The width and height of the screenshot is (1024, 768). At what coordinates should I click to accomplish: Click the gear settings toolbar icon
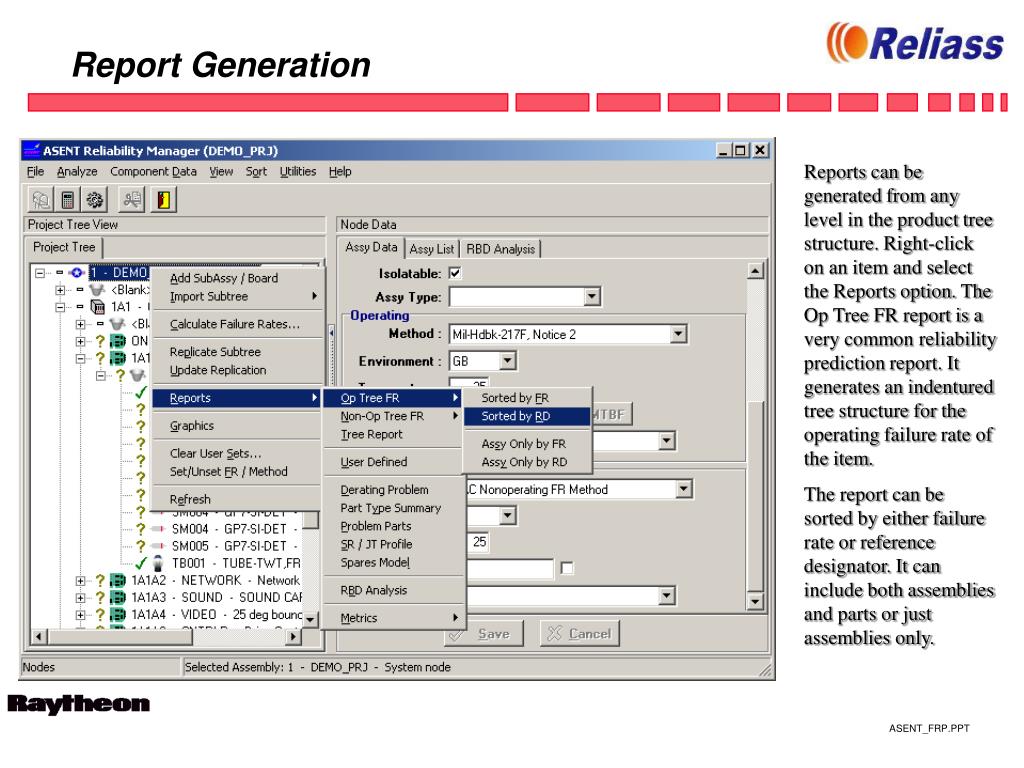[x=95, y=199]
